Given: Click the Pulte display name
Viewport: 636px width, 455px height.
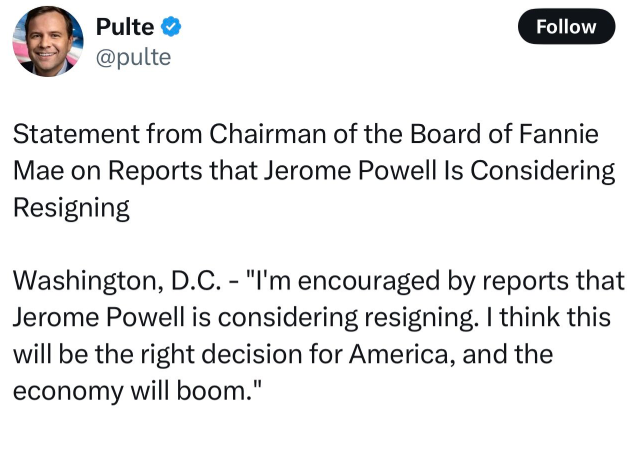Looking at the screenshot, I should click(x=124, y=26).
